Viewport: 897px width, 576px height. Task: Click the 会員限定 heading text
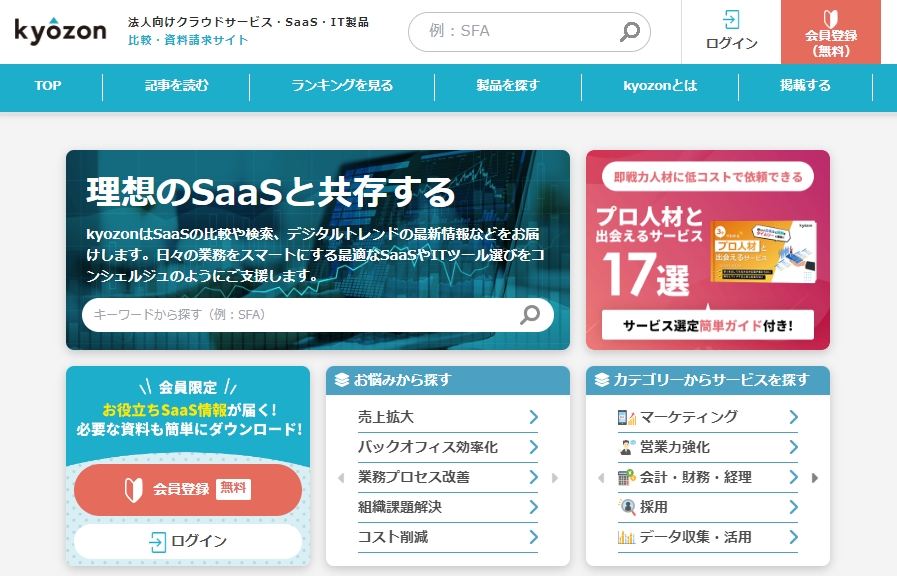pos(188,387)
